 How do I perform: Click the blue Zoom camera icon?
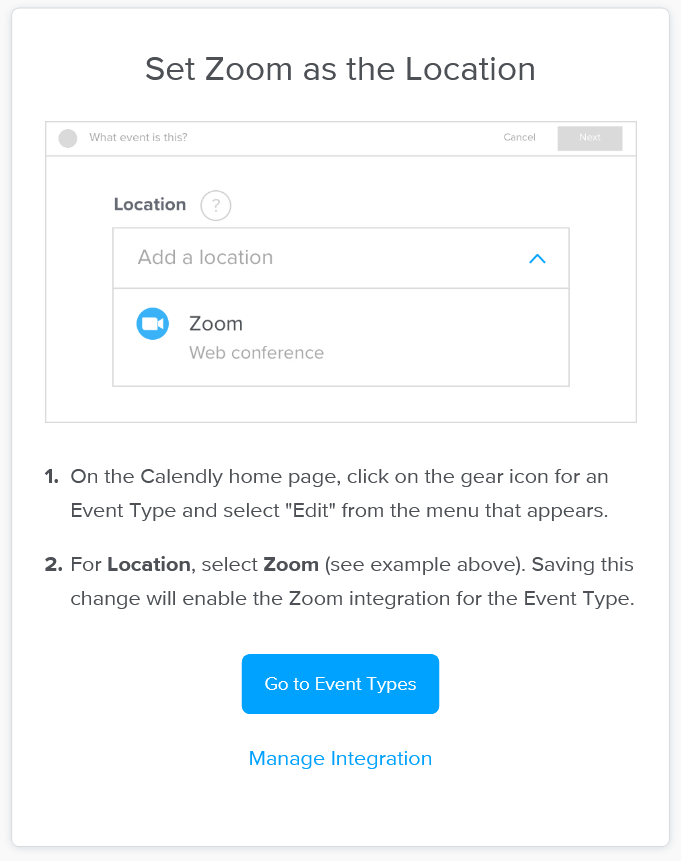click(152, 324)
